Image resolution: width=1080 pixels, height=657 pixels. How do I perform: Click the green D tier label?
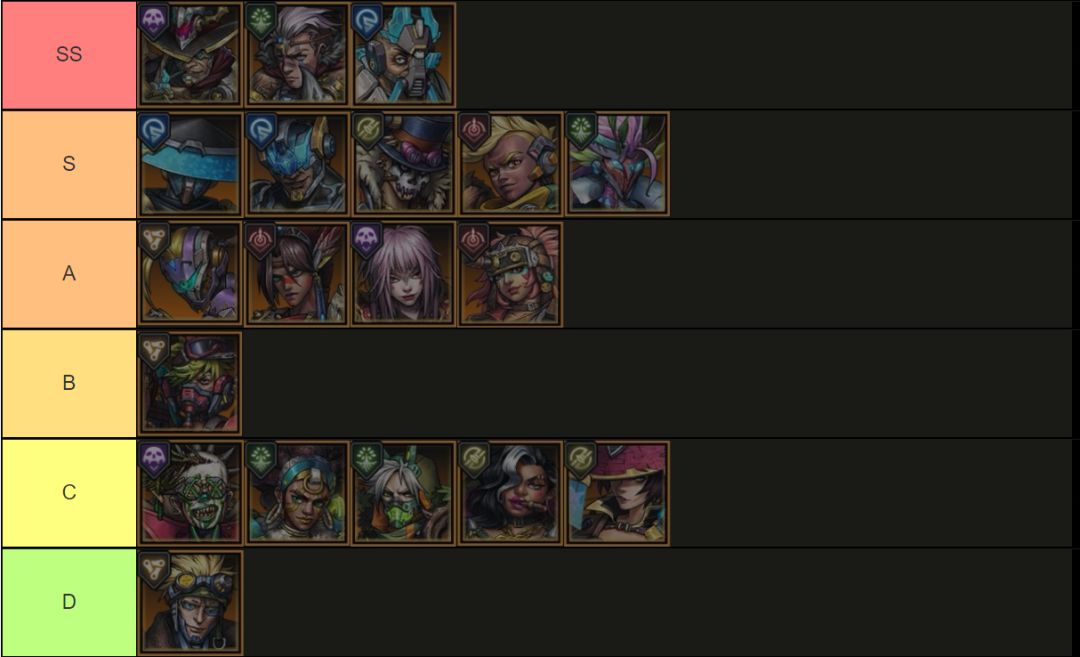(69, 603)
